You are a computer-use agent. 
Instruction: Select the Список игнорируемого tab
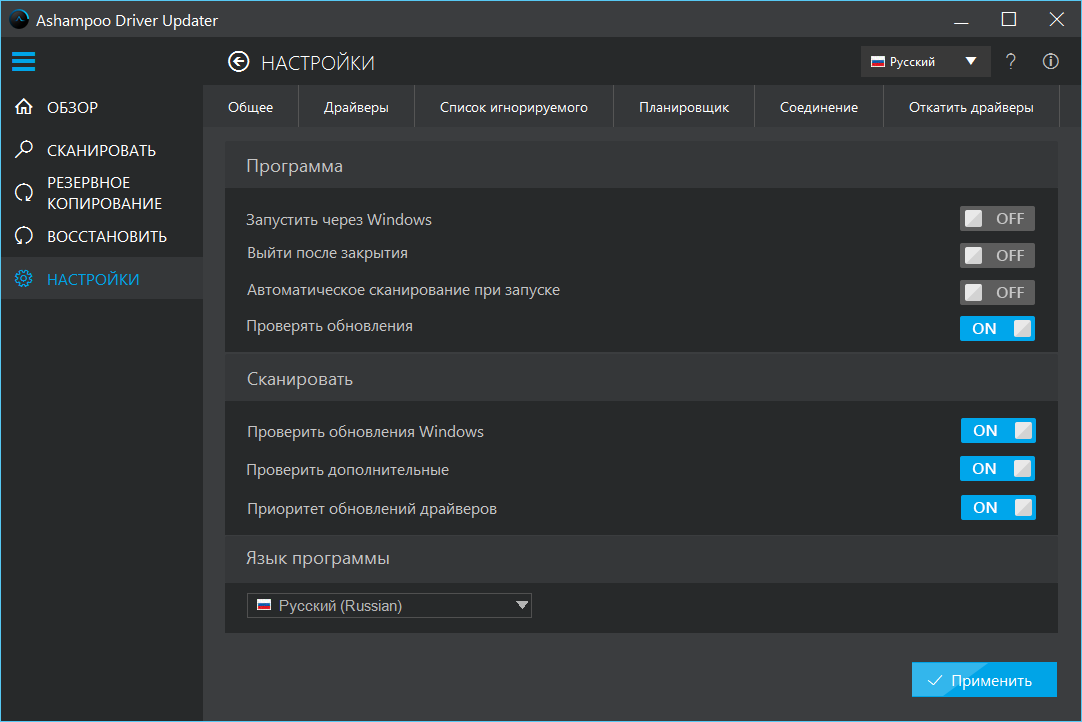click(514, 107)
